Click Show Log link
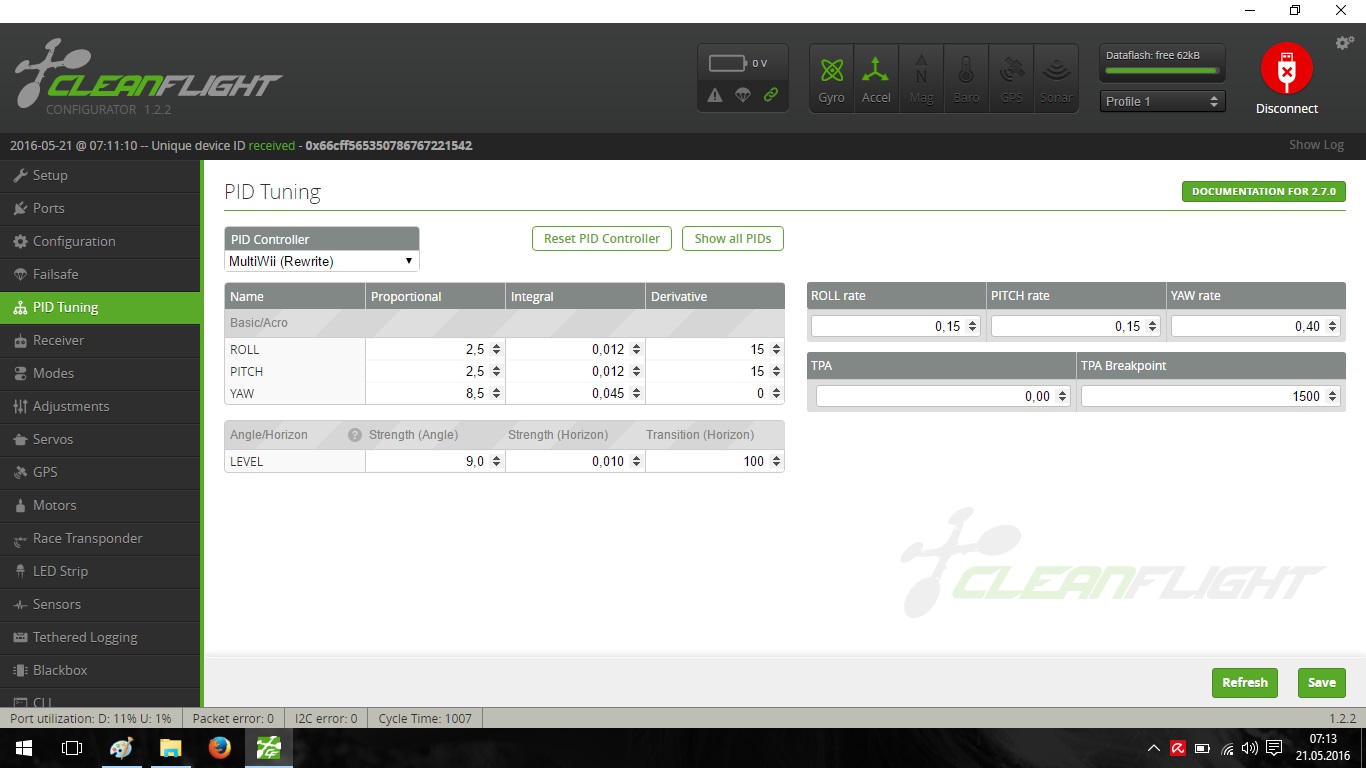This screenshot has height=768, width=1366. [x=1315, y=145]
